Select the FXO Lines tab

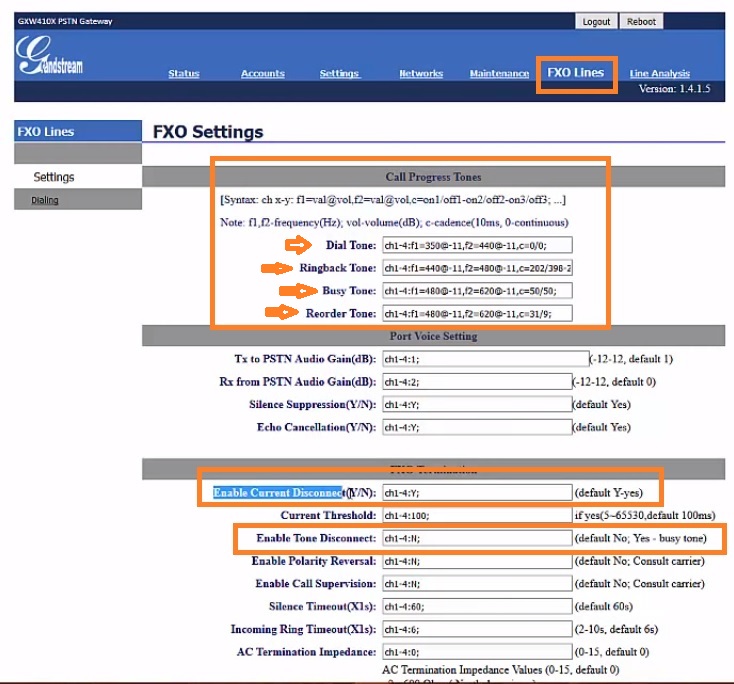(575, 73)
